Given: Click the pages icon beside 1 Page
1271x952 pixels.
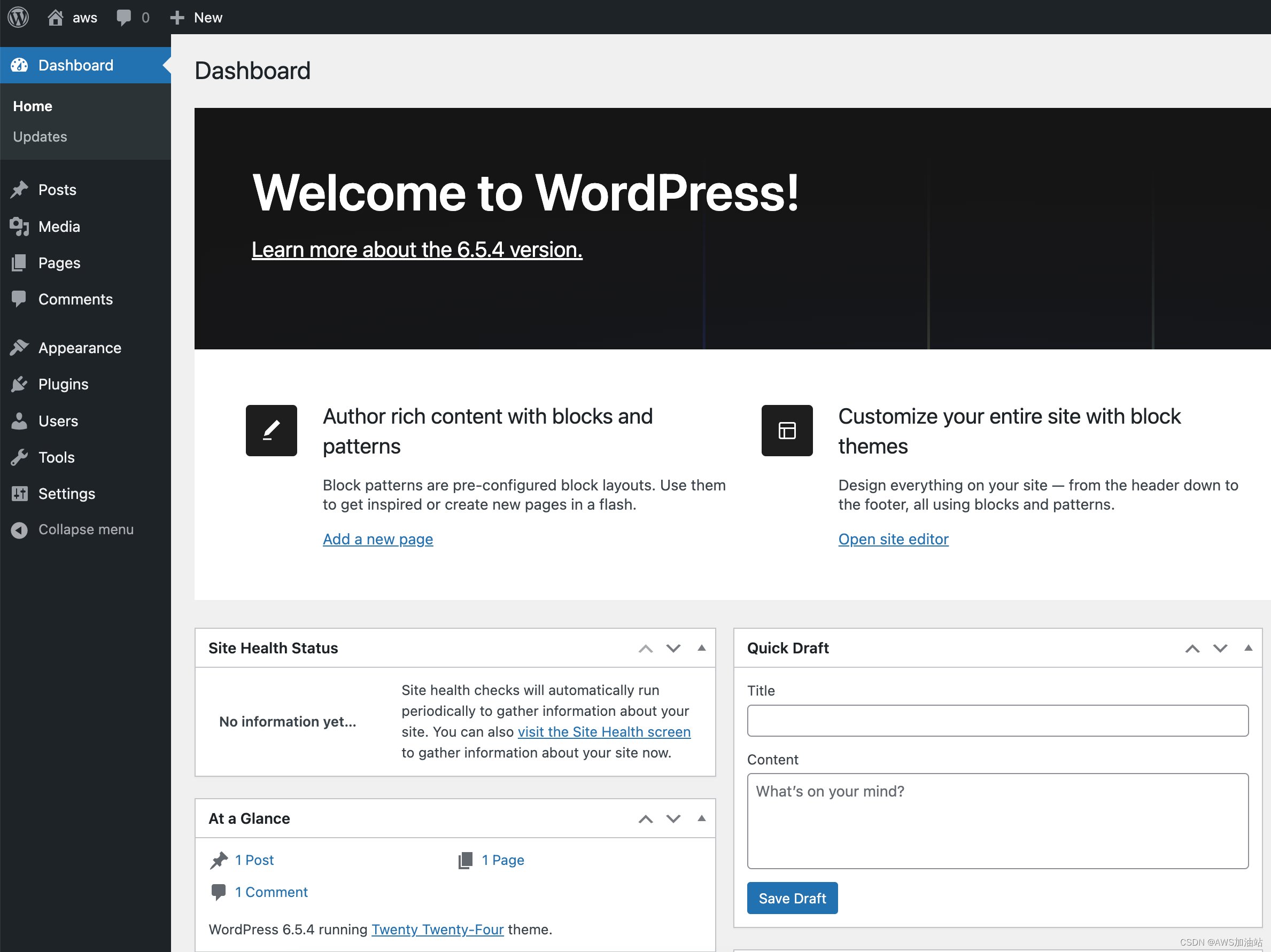Looking at the screenshot, I should (466, 860).
